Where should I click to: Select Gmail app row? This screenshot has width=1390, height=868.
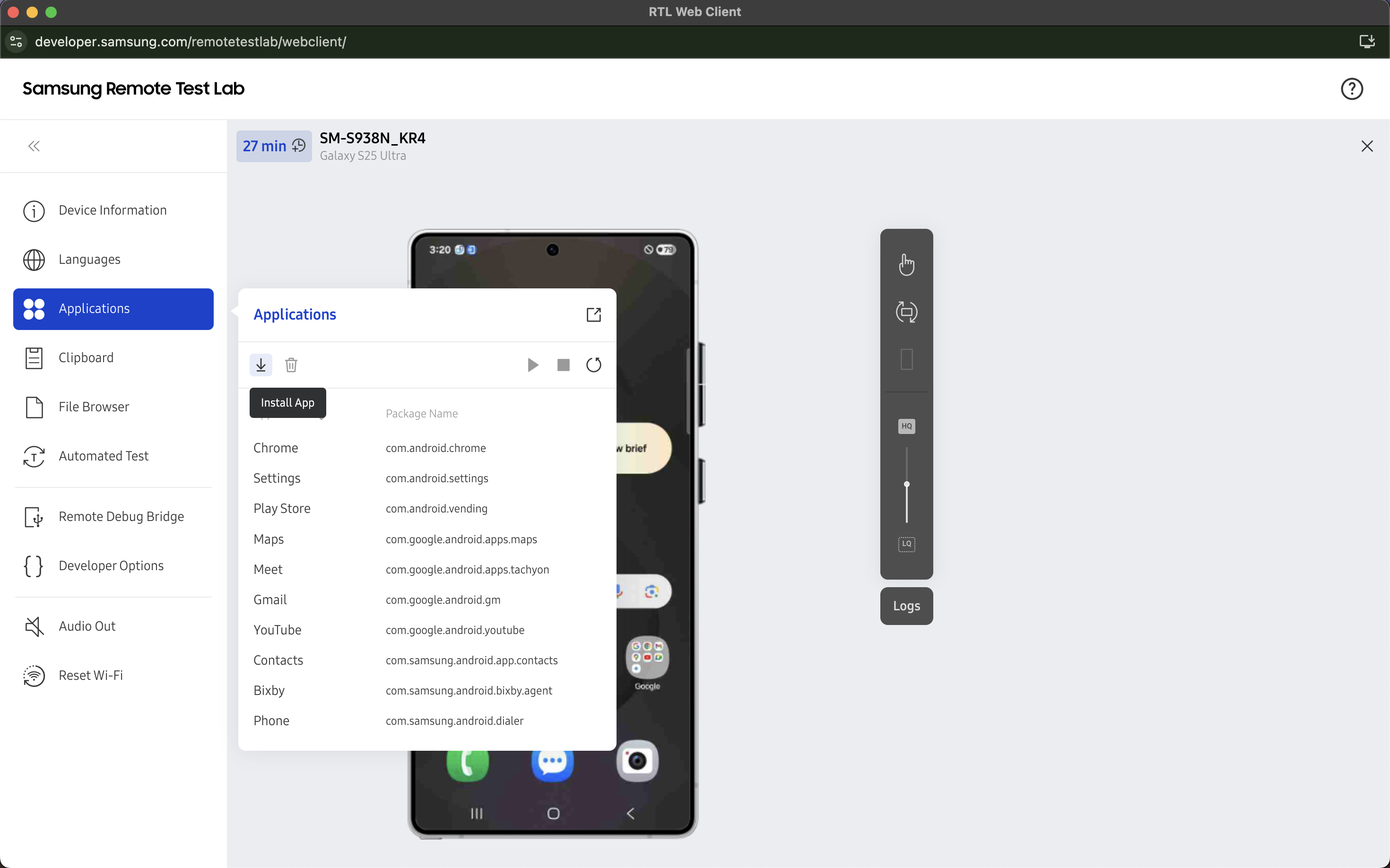427,600
